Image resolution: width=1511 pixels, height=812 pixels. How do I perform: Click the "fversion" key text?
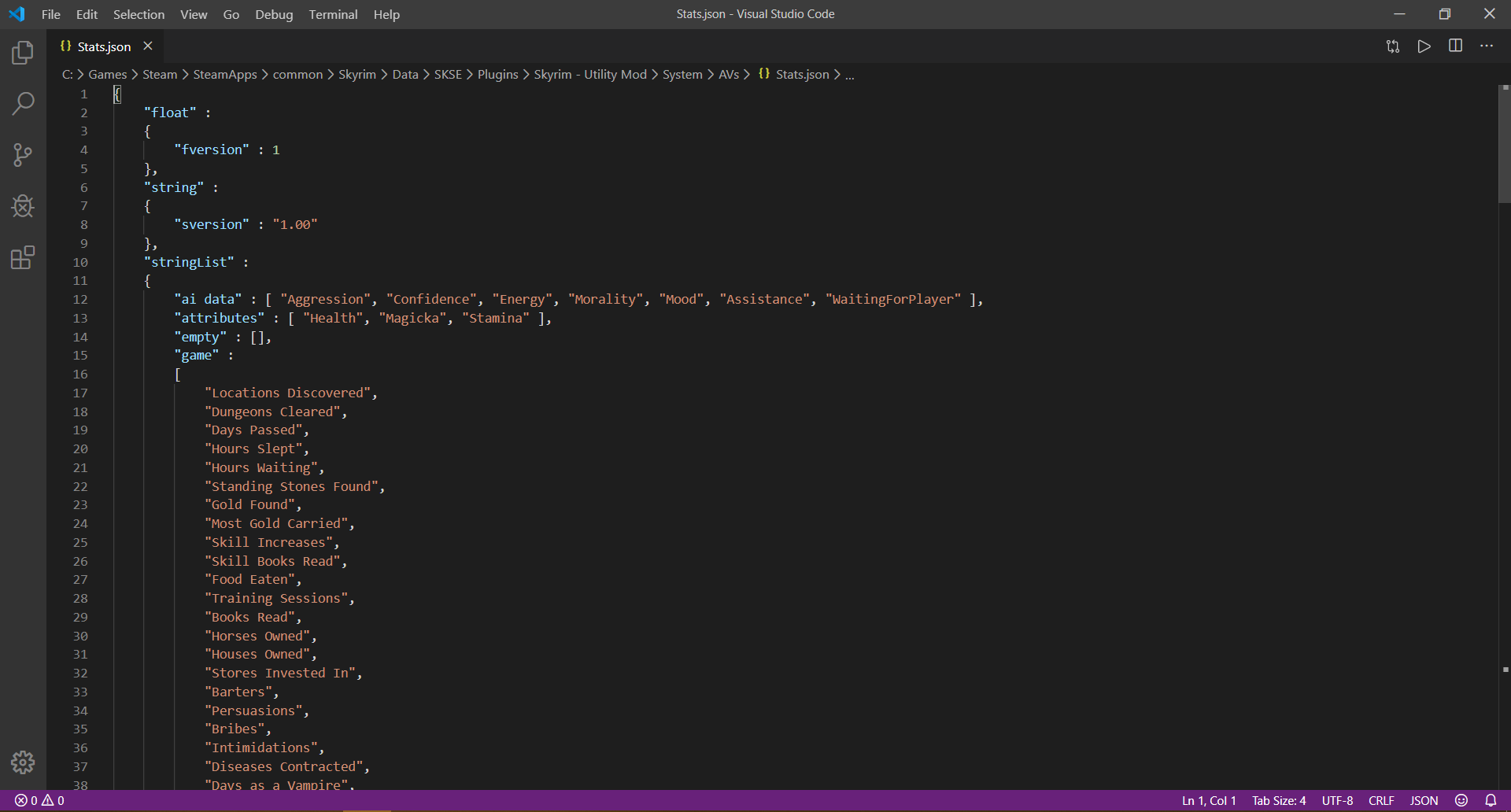(x=212, y=149)
